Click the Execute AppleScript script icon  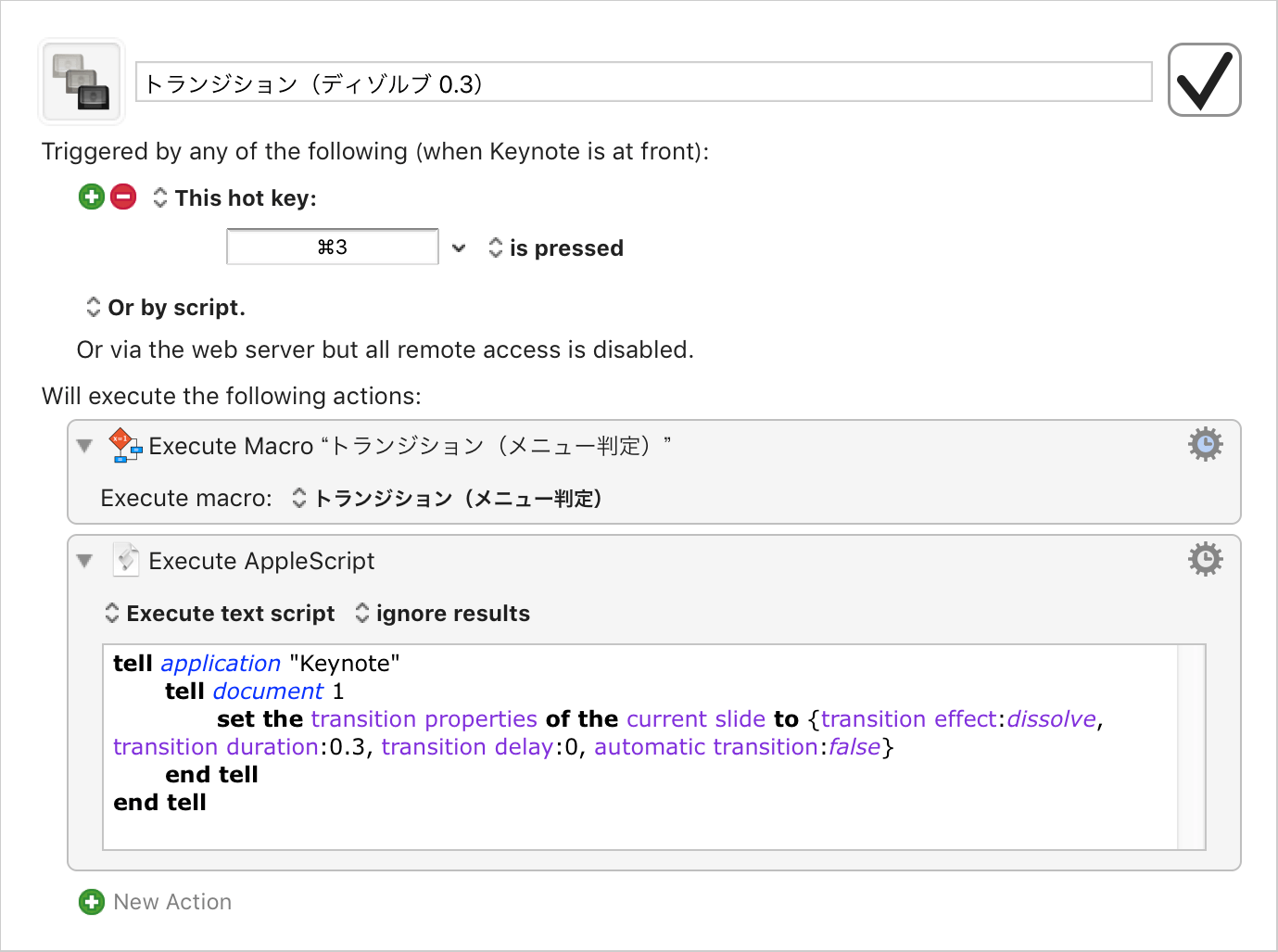[x=125, y=560]
